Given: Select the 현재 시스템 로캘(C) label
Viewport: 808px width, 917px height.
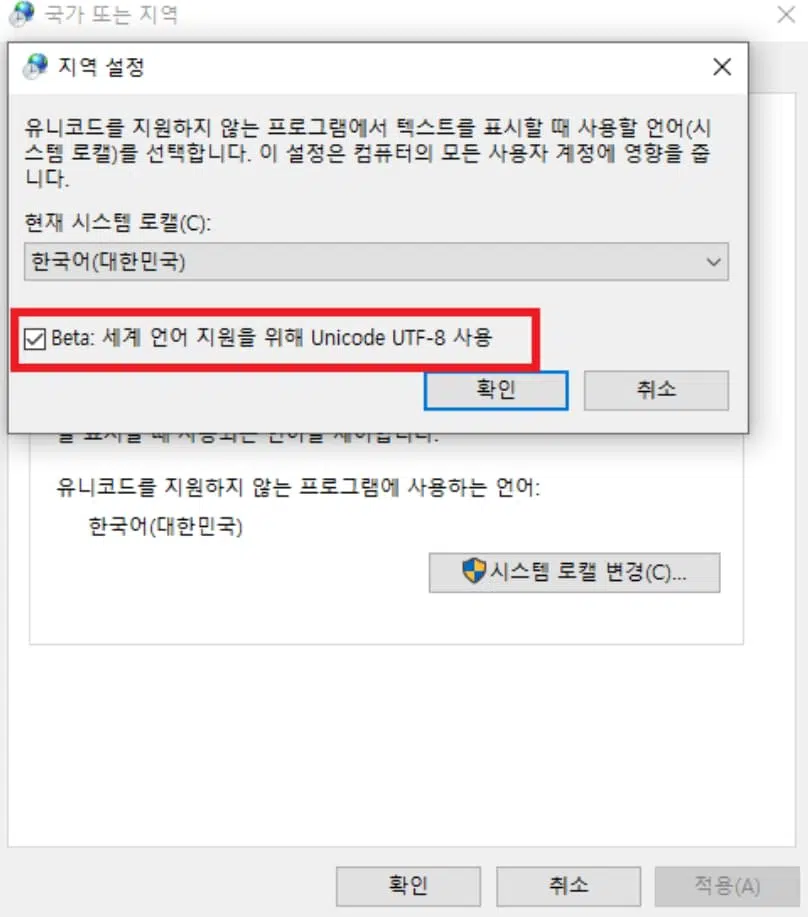Looking at the screenshot, I should point(118,222).
